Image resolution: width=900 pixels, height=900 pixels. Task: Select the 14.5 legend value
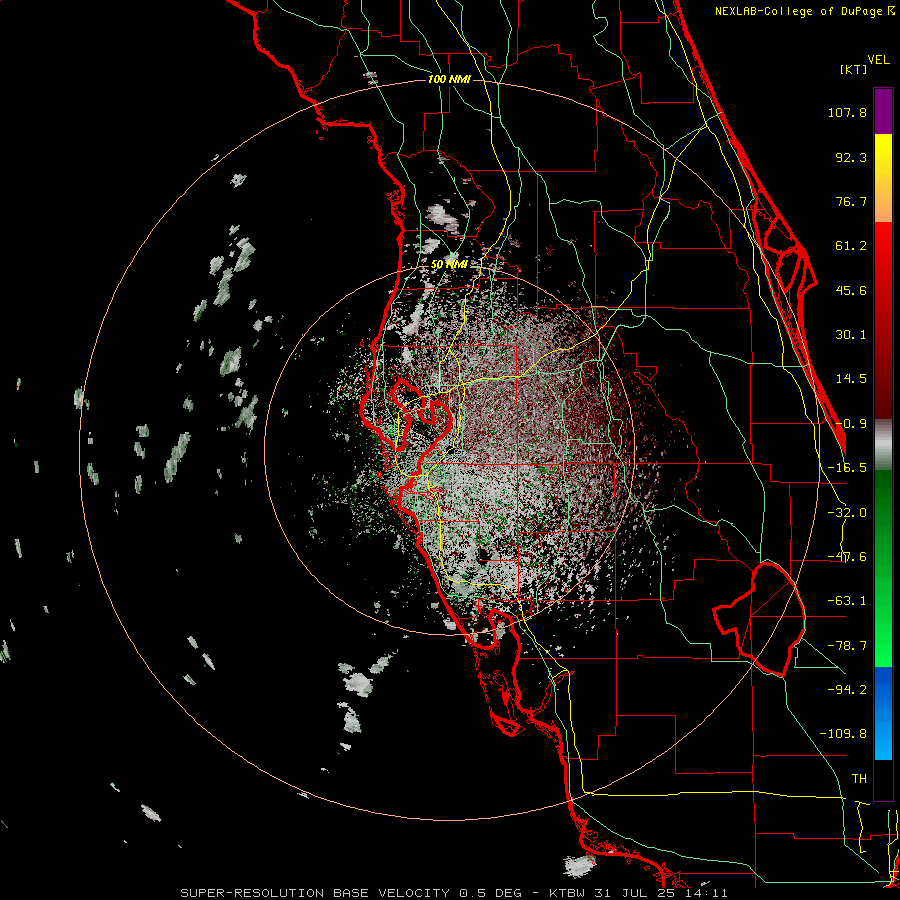pos(851,379)
